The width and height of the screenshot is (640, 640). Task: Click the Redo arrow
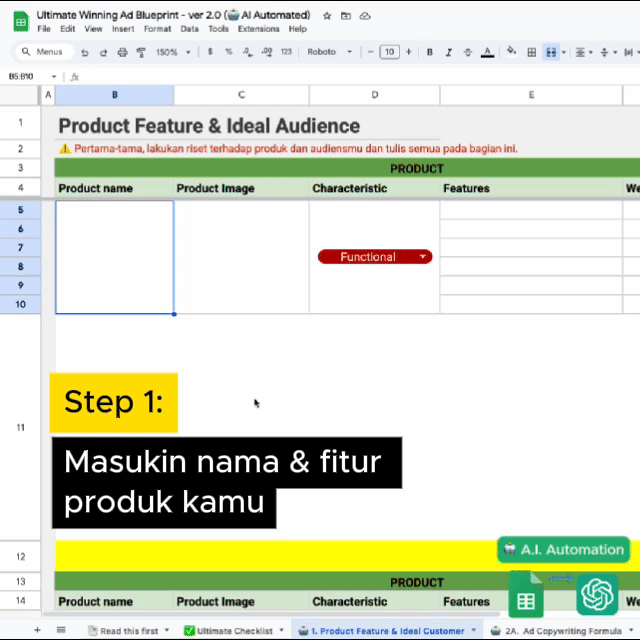tap(103, 52)
